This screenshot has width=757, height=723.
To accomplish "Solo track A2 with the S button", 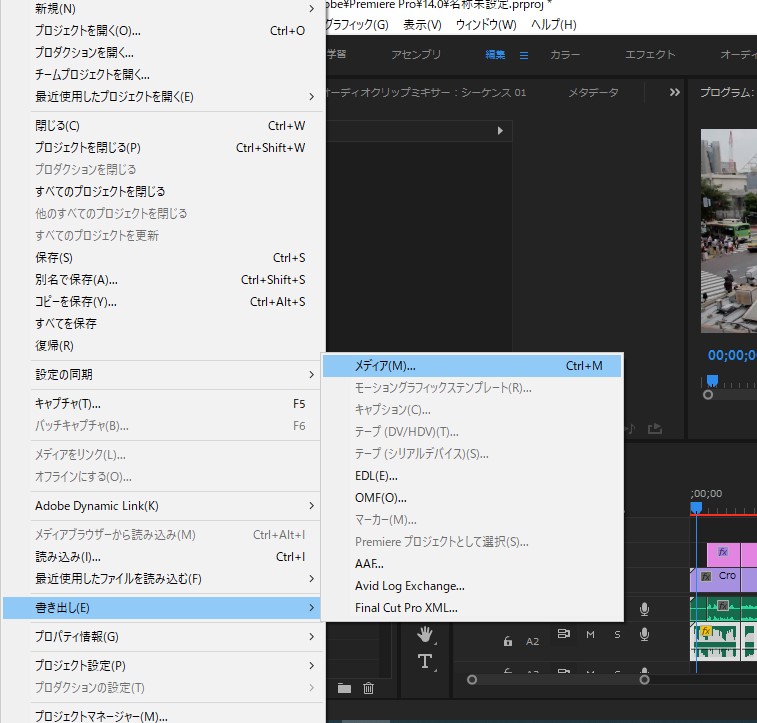I will [617, 635].
